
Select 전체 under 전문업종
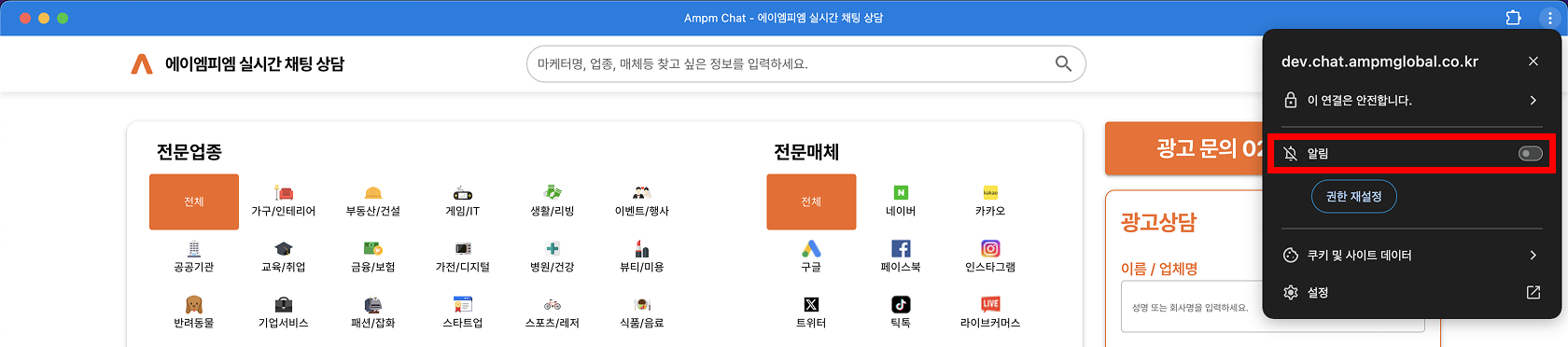194,201
